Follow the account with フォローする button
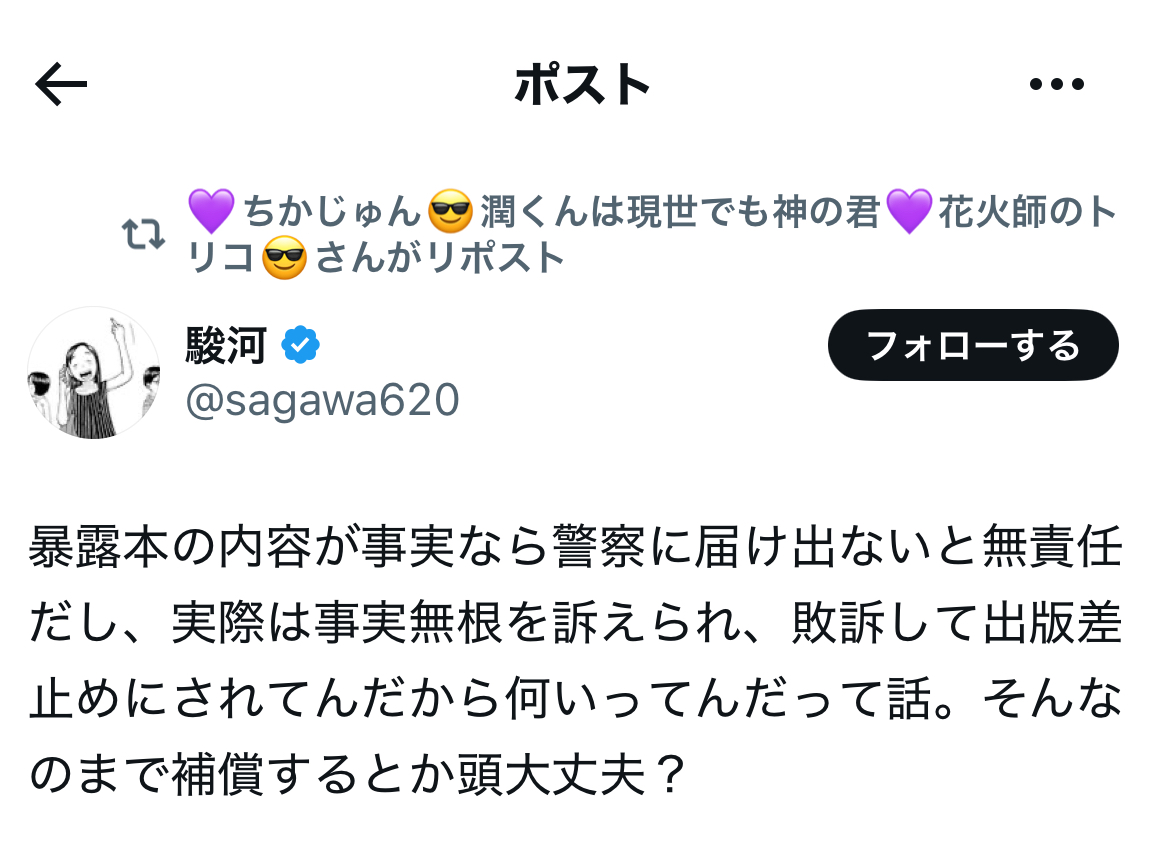1170x853 pixels. [973, 346]
